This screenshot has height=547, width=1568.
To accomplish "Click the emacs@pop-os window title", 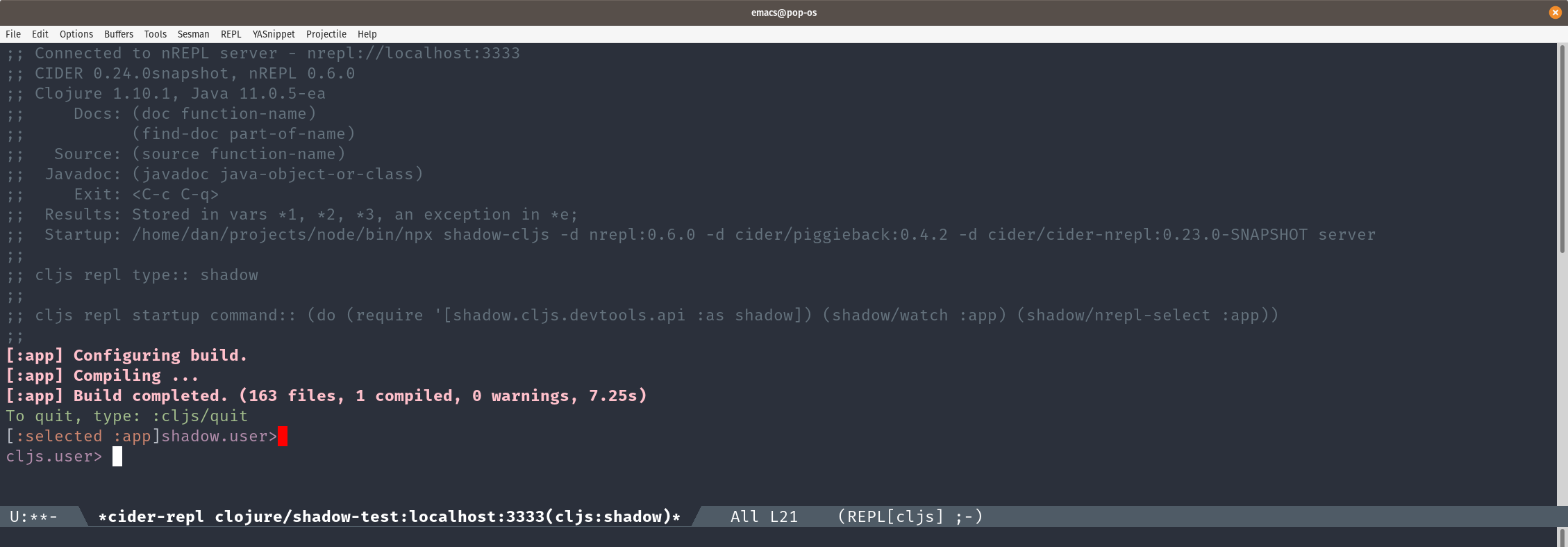I will tap(784, 13).
